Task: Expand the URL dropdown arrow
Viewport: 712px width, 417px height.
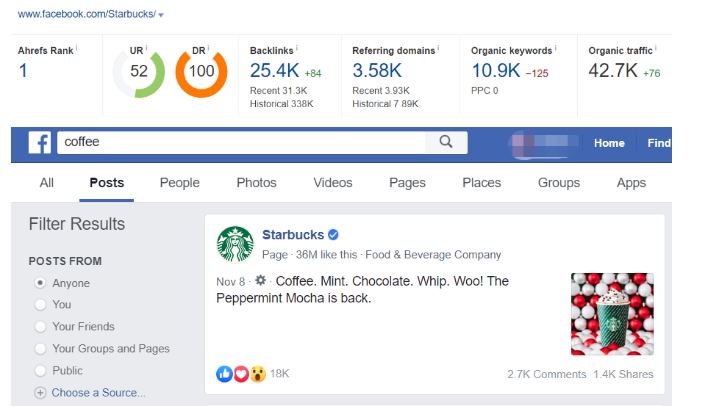Action: (x=161, y=15)
